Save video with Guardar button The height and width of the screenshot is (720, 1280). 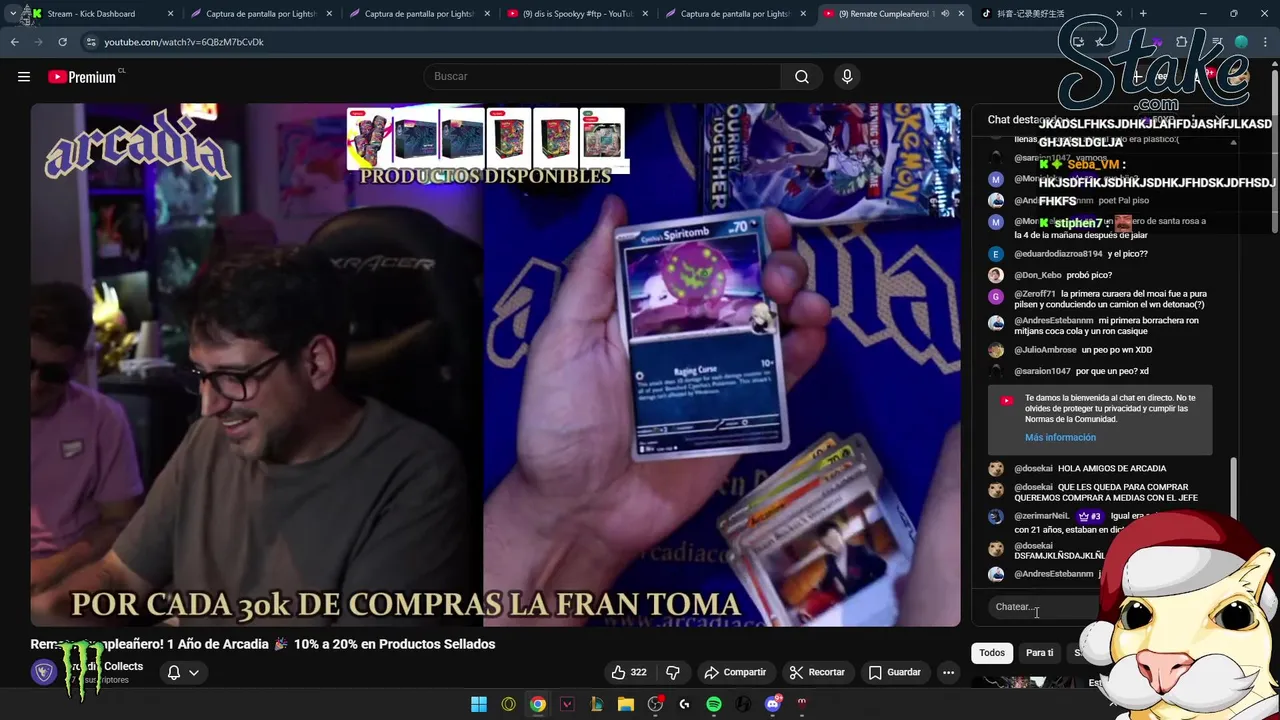pyautogui.click(x=895, y=672)
